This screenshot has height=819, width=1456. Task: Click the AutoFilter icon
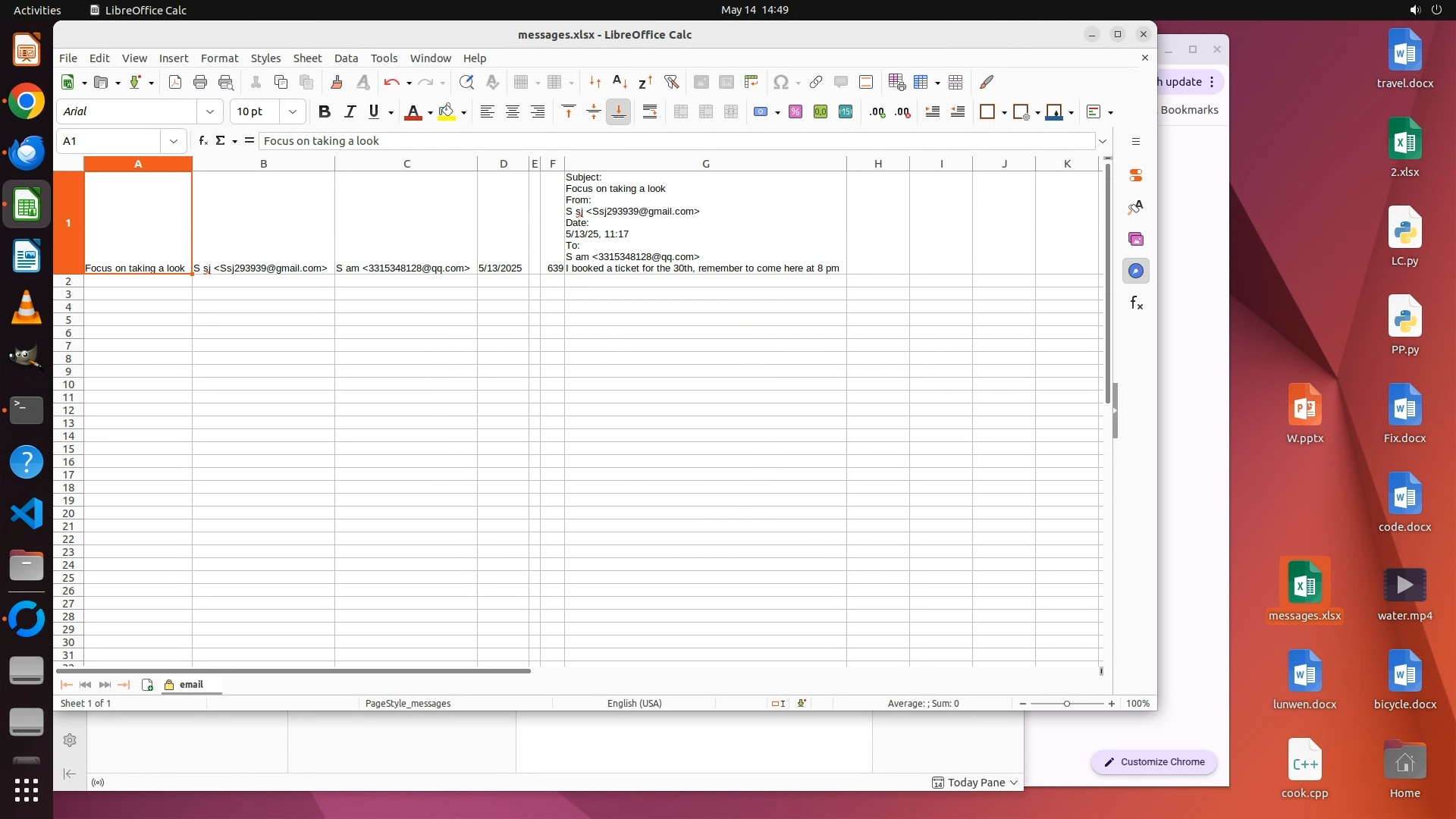(671, 82)
